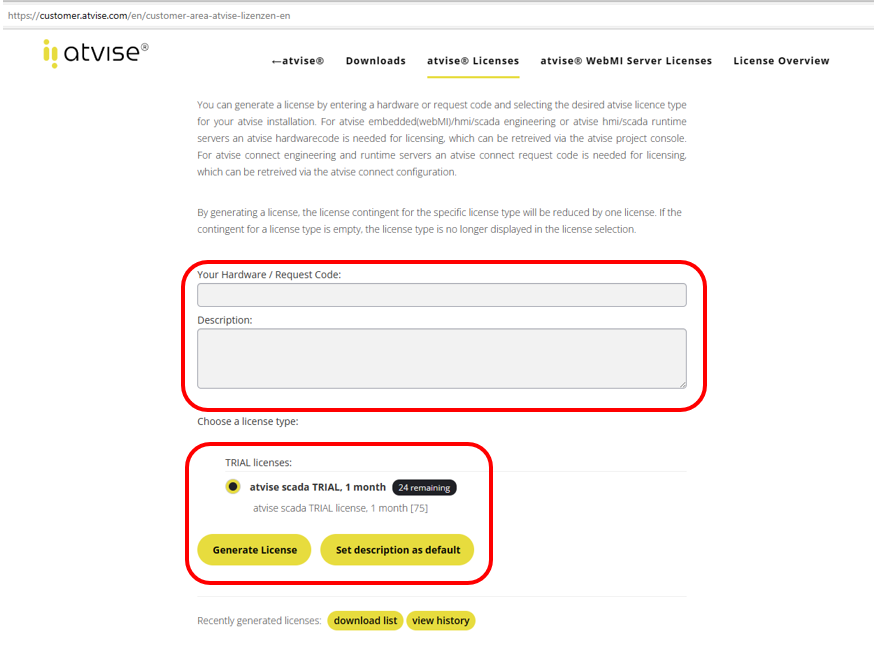
Task: Grab the Description textarea resize handle
Action: pos(682,385)
